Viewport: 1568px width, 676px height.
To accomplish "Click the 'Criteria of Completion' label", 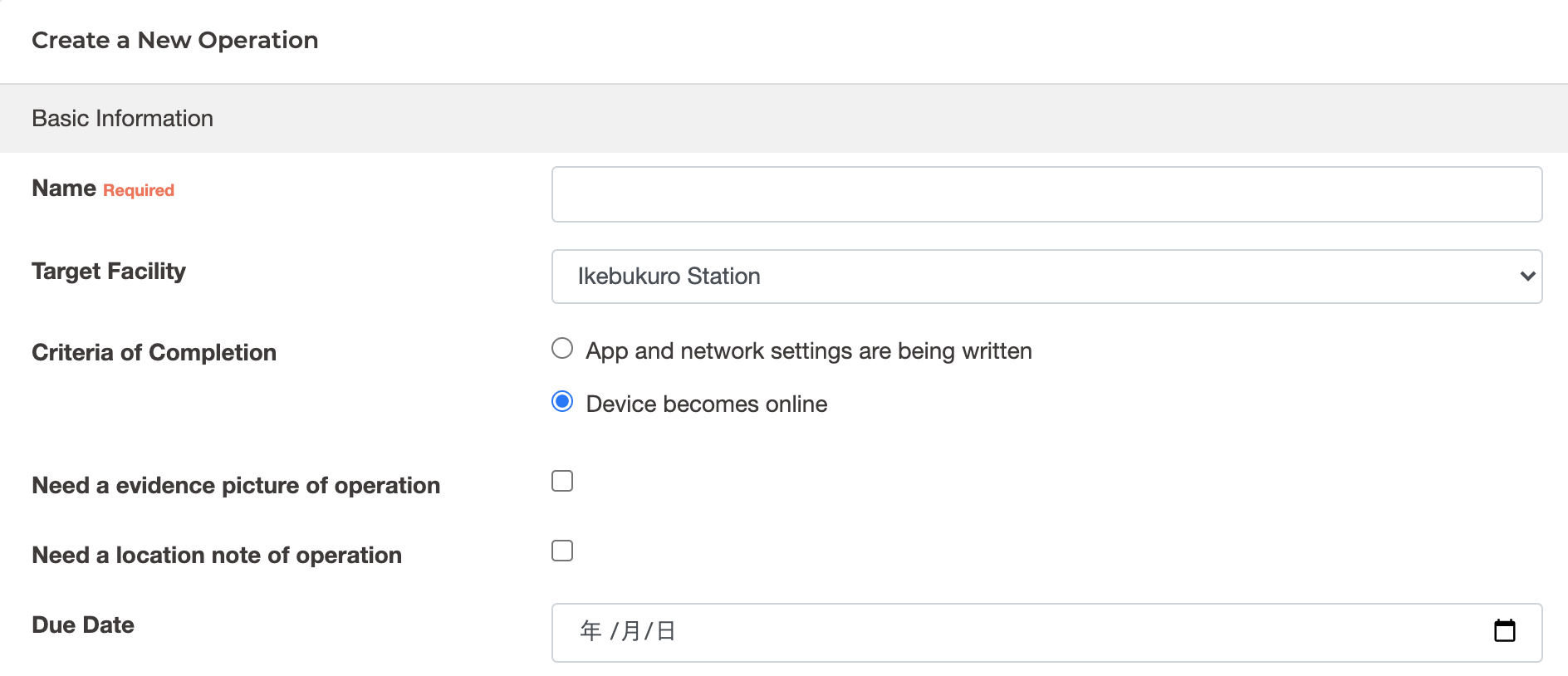I will point(154,353).
